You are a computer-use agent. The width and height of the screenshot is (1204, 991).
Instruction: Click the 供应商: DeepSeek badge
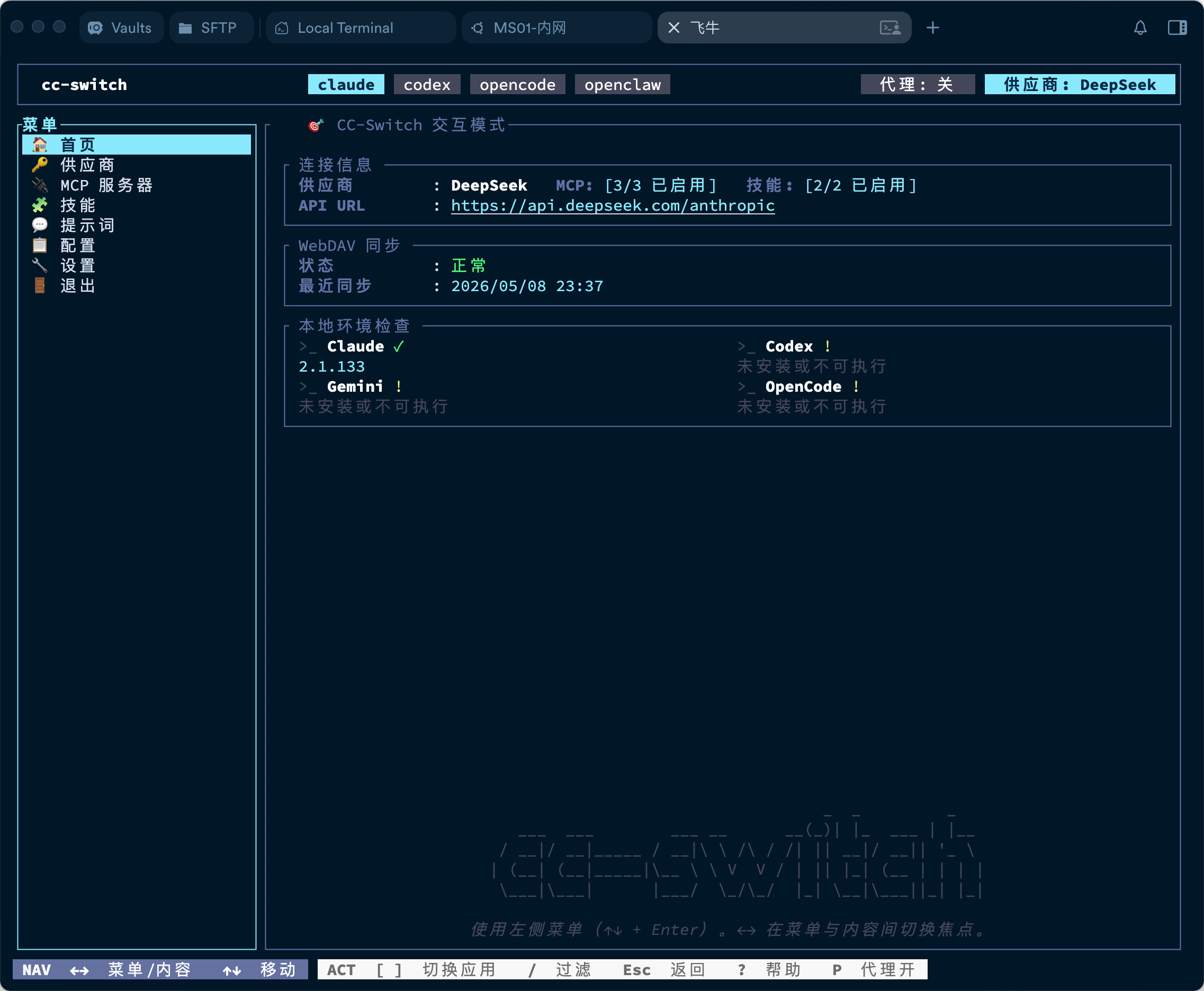pos(1080,85)
